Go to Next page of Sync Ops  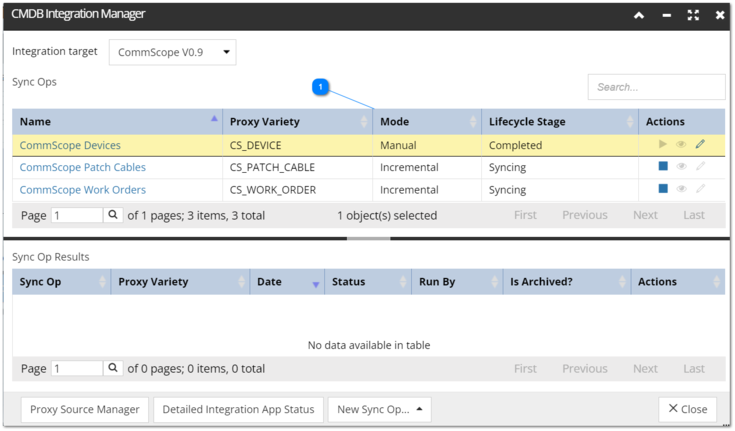[x=645, y=215]
